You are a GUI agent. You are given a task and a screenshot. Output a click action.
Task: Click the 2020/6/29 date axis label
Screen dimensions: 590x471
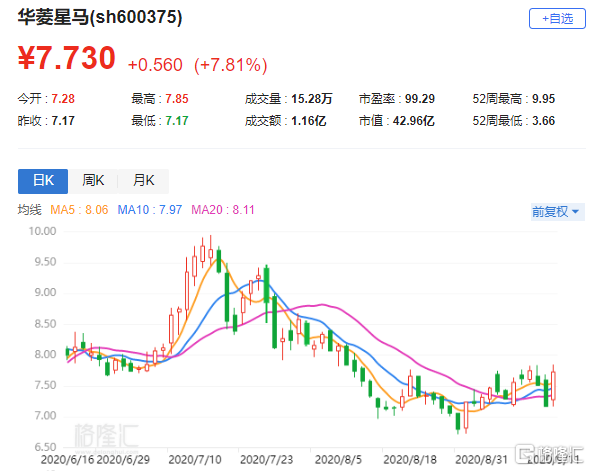coord(123,460)
